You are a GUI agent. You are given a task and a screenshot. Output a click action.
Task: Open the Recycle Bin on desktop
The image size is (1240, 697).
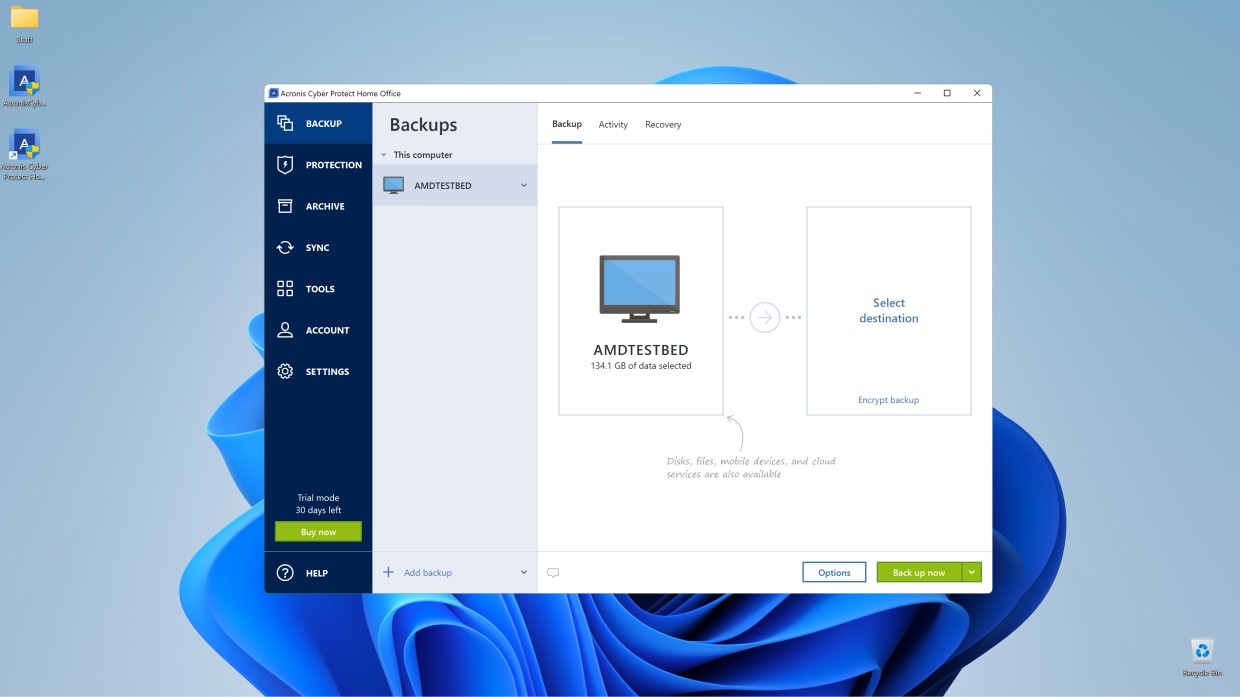click(x=1201, y=651)
